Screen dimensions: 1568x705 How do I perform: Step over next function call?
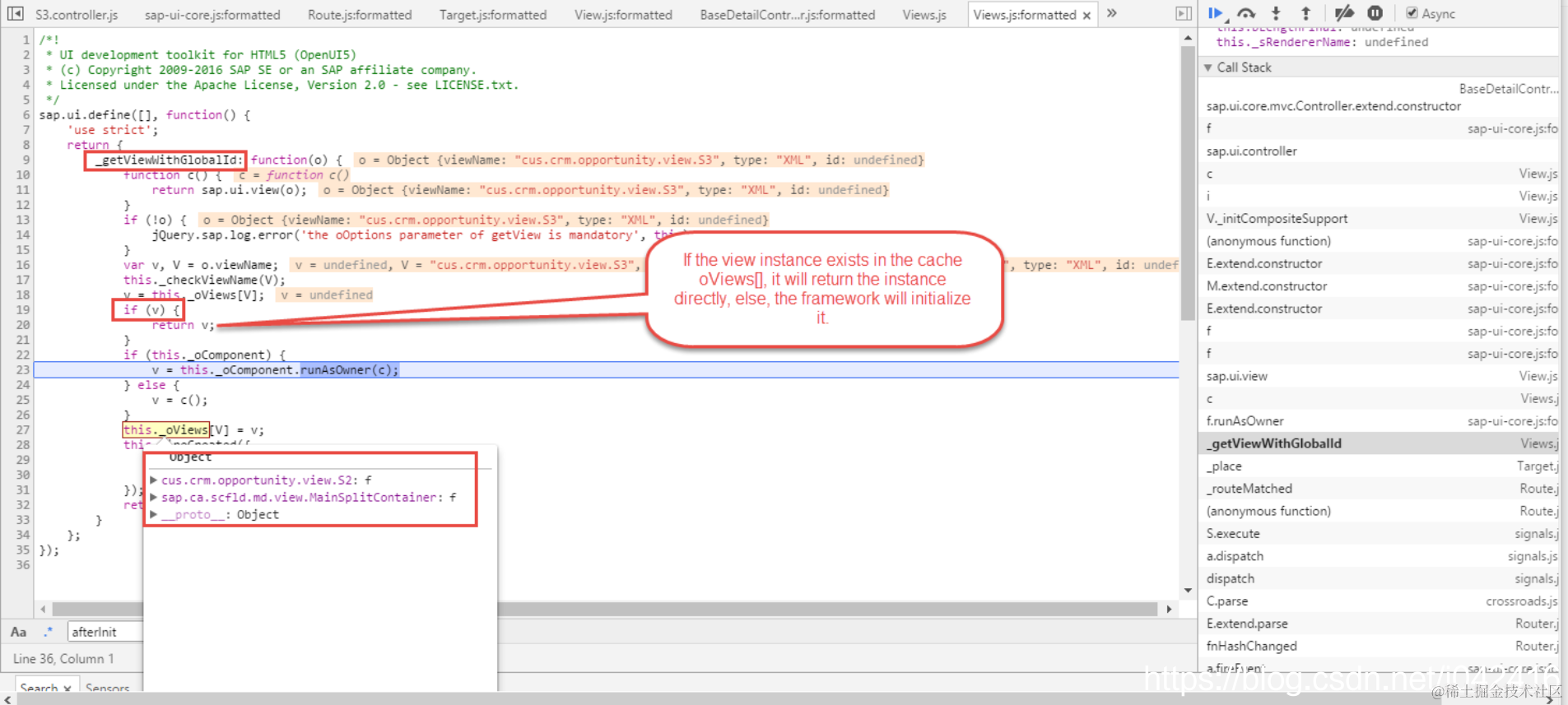pyautogui.click(x=1246, y=13)
